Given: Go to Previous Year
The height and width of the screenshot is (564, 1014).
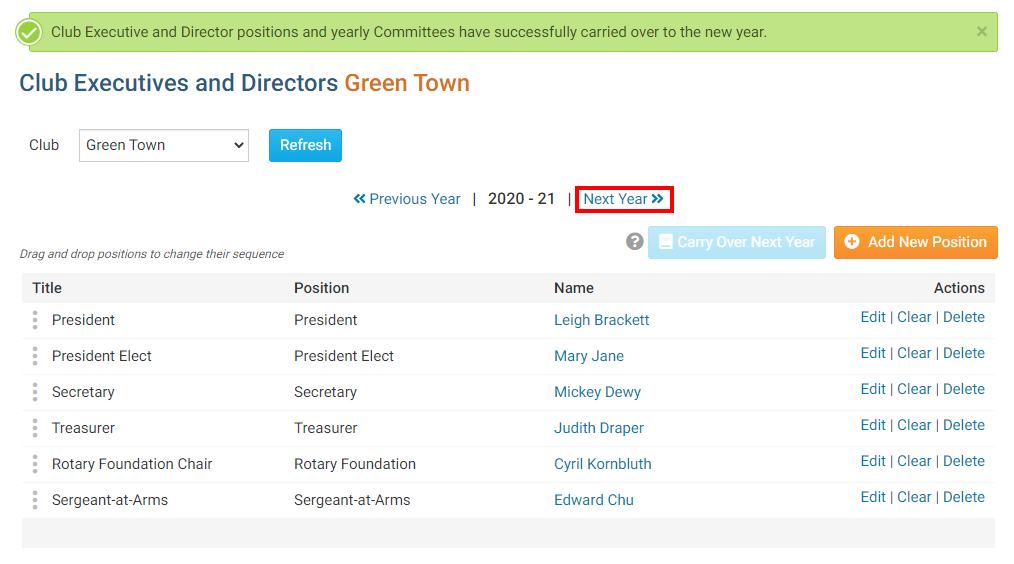Looking at the screenshot, I should click(x=407, y=199).
